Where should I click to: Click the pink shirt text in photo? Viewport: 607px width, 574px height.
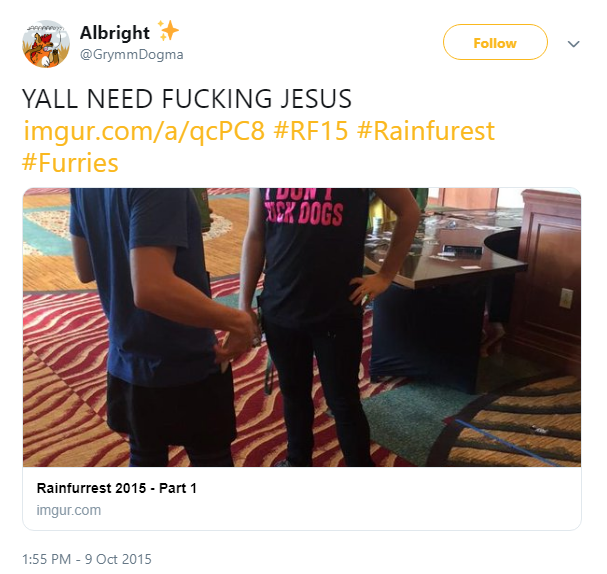pyautogui.click(x=304, y=208)
